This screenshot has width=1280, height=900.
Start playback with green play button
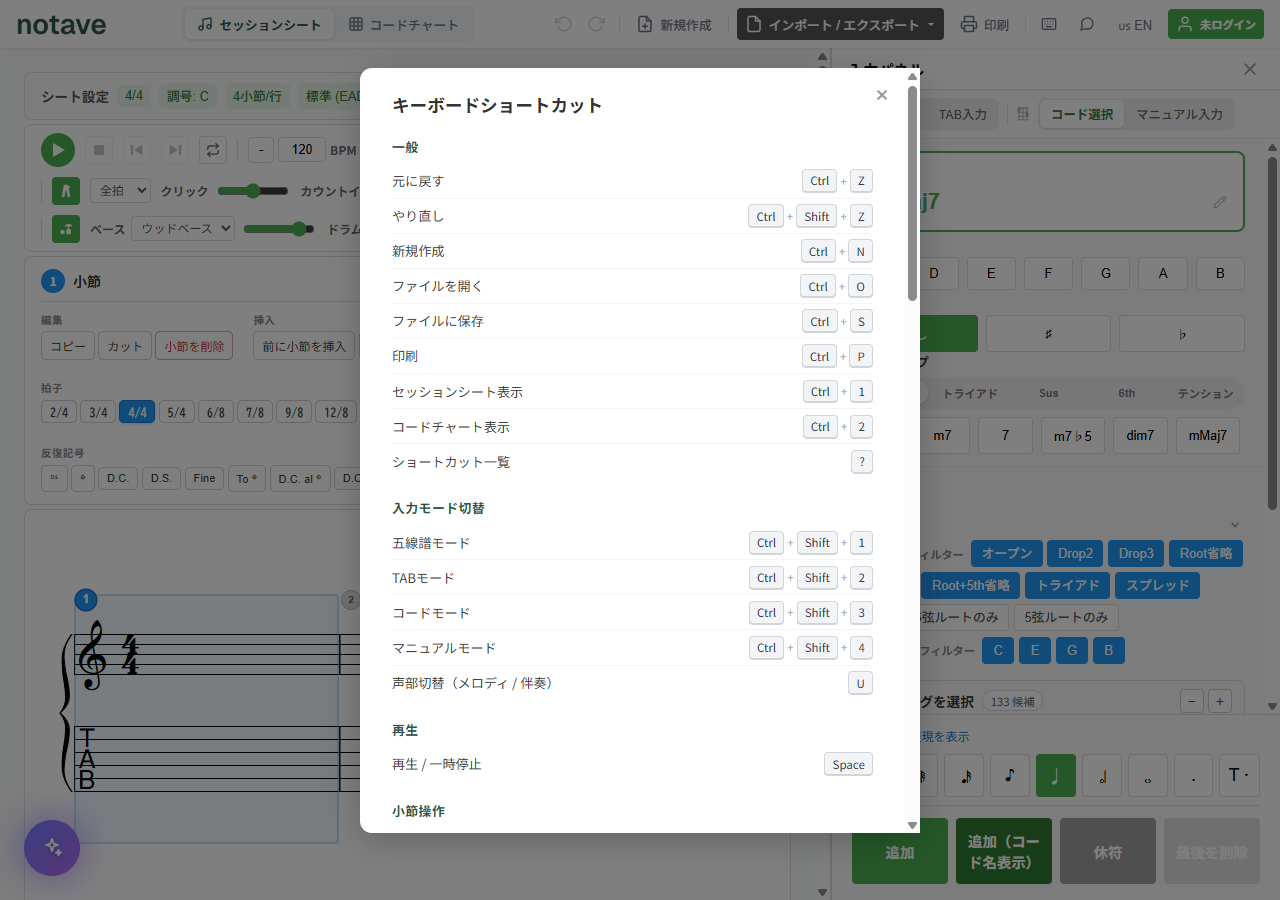point(58,150)
